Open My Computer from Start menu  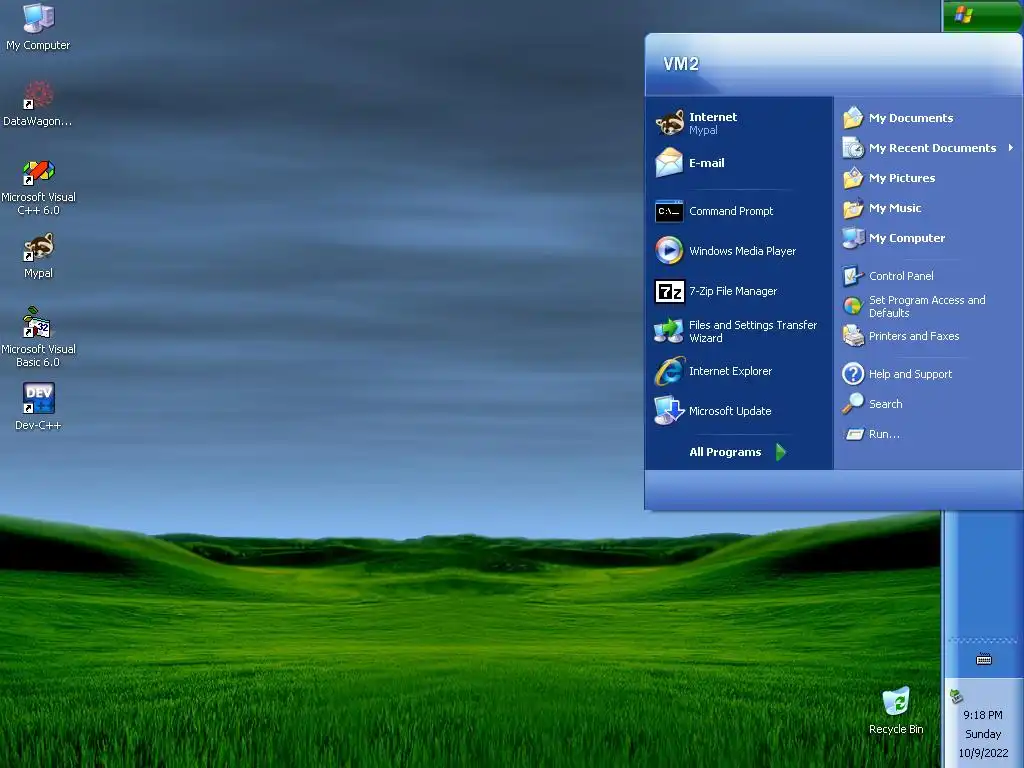click(x=929, y=238)
